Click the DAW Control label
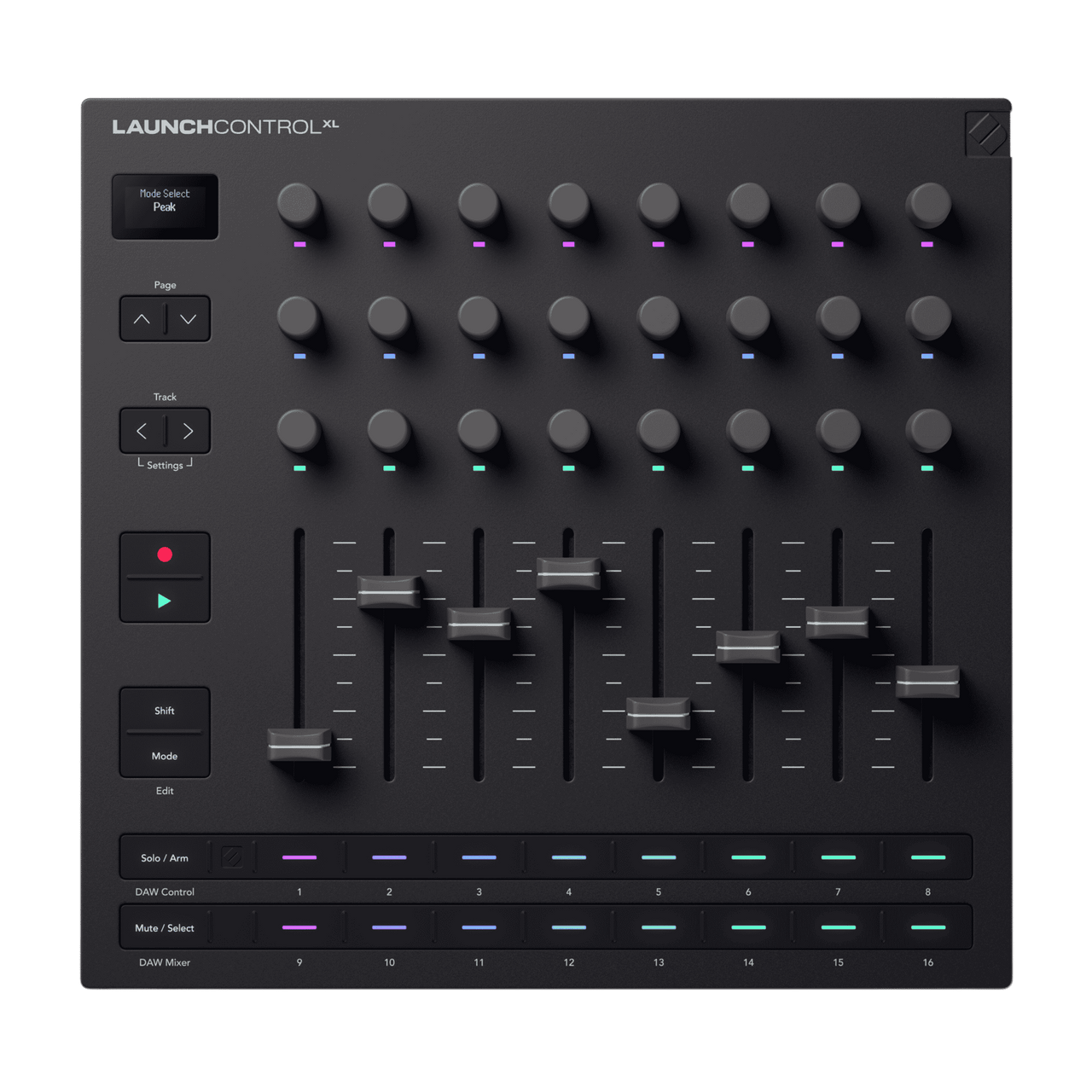This screenshot has height=1092, width=1092. (166, 892)
